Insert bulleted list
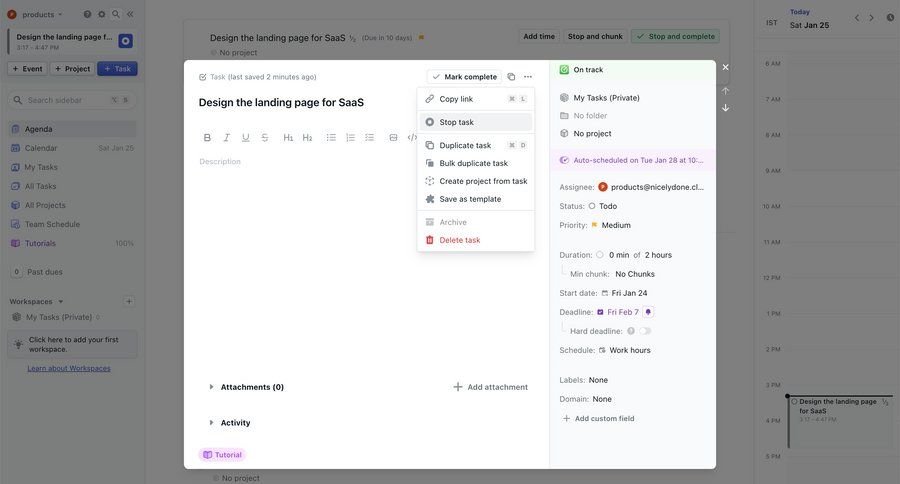 coord(331,137)
